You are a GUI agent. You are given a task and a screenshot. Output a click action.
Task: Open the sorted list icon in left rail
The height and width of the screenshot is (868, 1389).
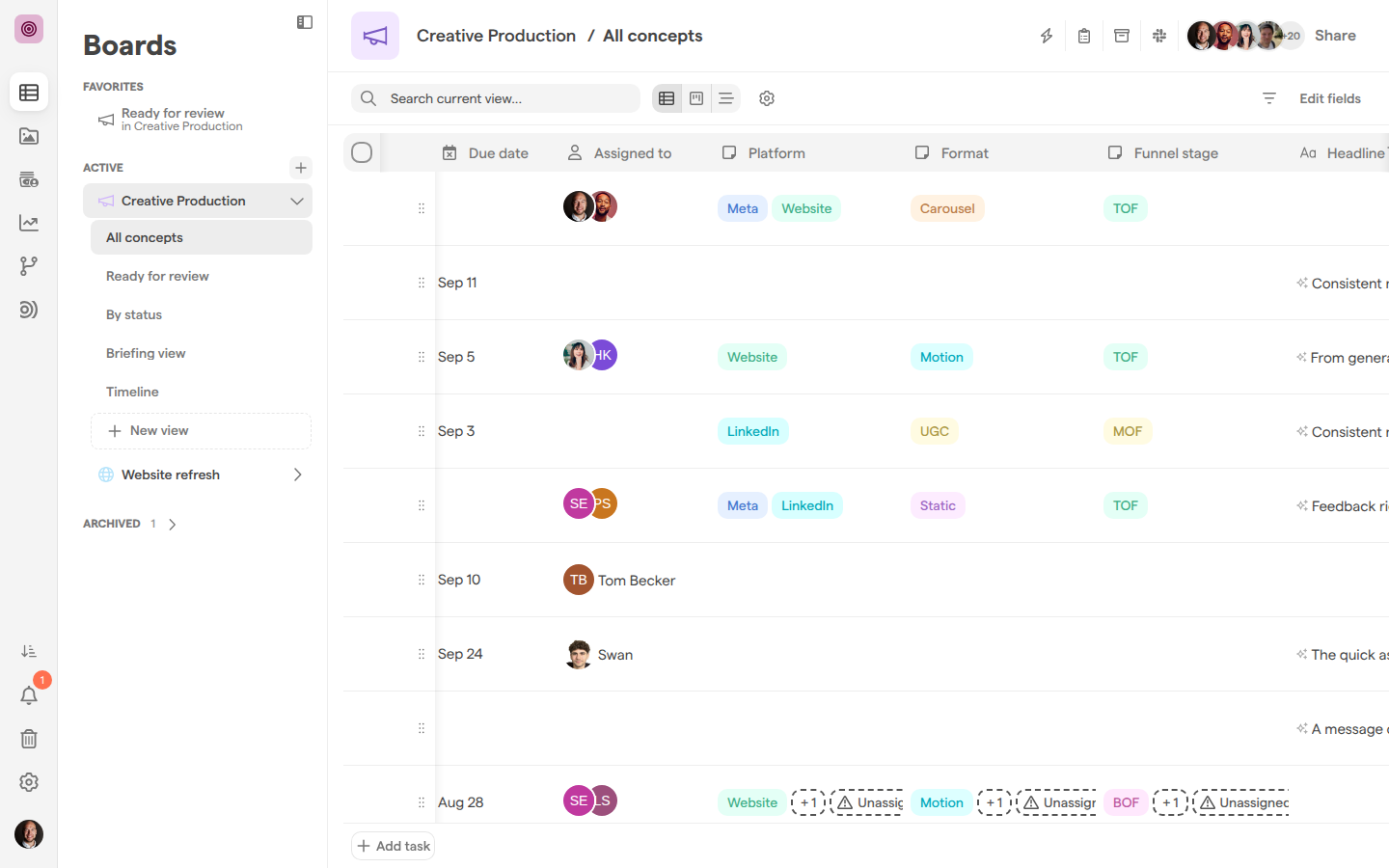[x=29, y=652]
